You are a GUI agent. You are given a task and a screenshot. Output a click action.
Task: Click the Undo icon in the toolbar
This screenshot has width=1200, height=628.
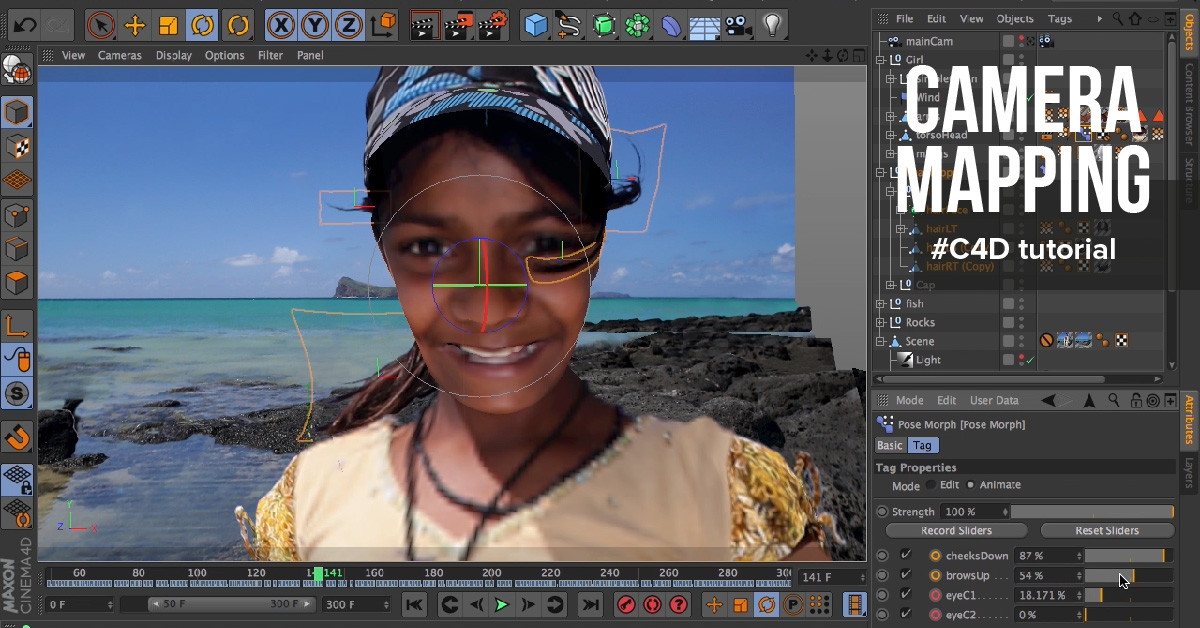coord(27,23)
